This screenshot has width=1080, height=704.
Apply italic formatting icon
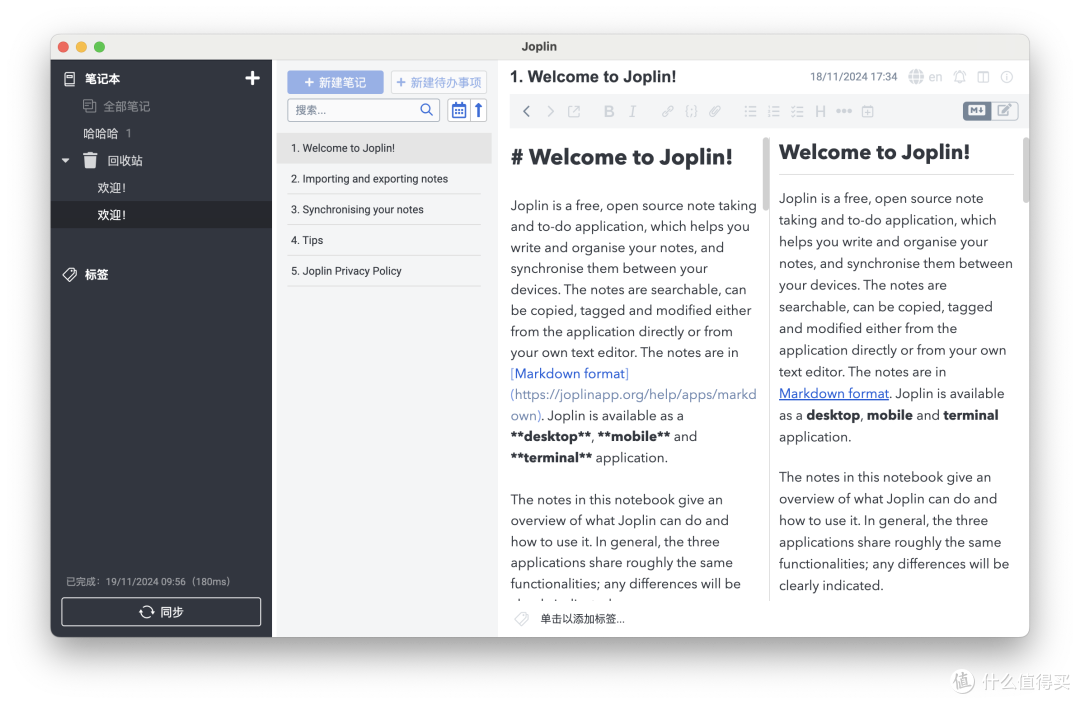coord(632,111)
